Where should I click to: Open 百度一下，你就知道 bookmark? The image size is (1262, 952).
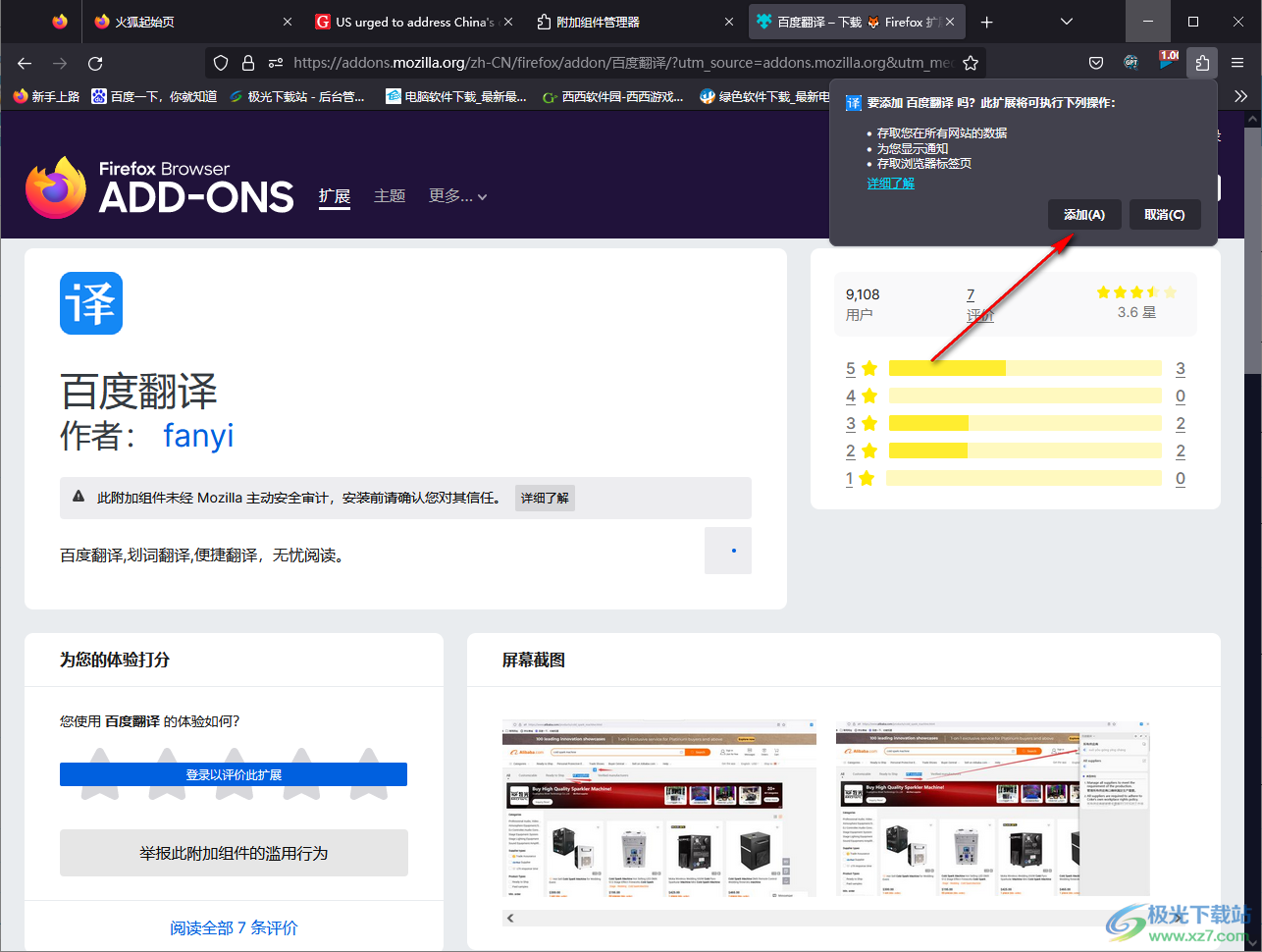(x=154, y=96)
